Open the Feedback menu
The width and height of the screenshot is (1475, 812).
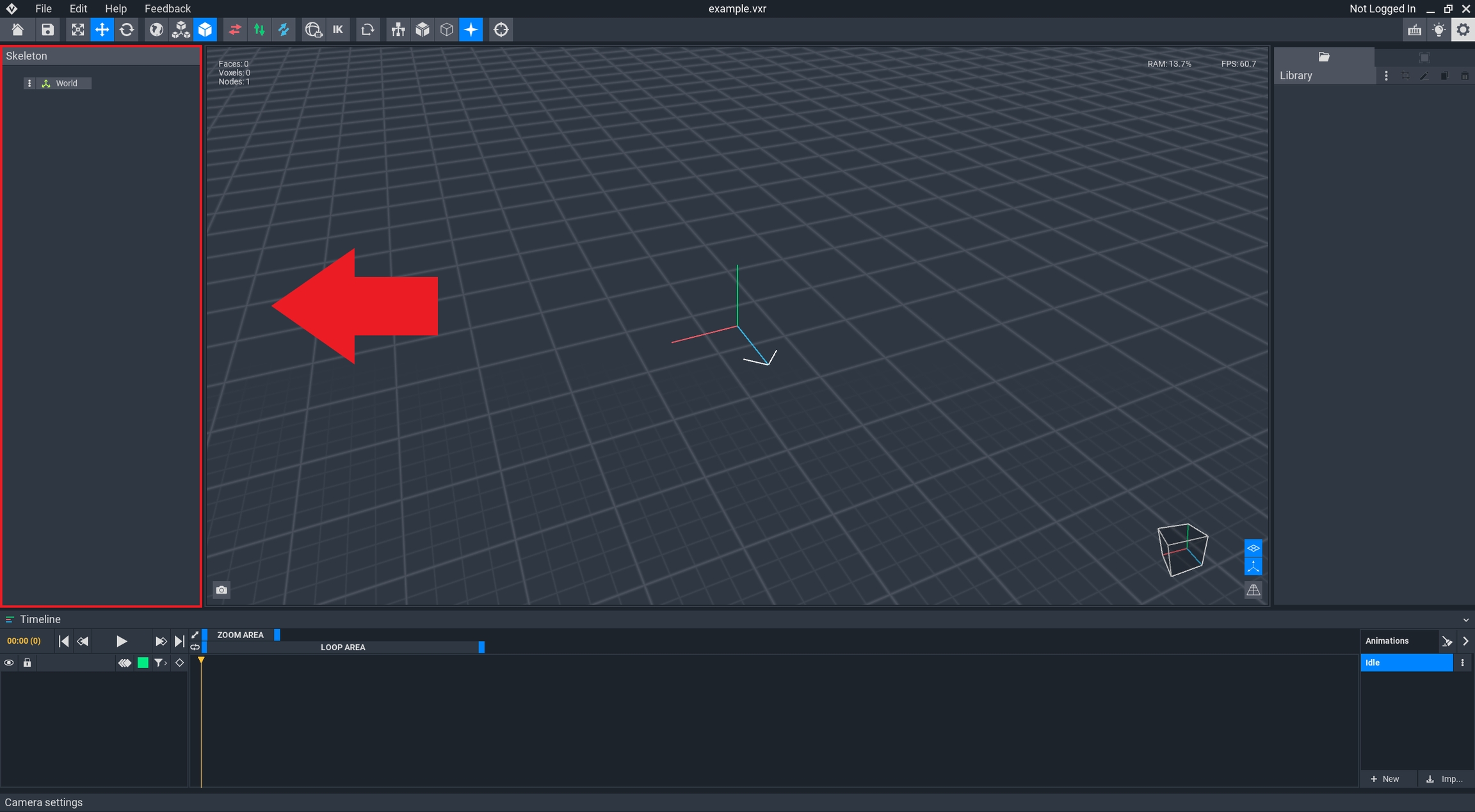167,8
